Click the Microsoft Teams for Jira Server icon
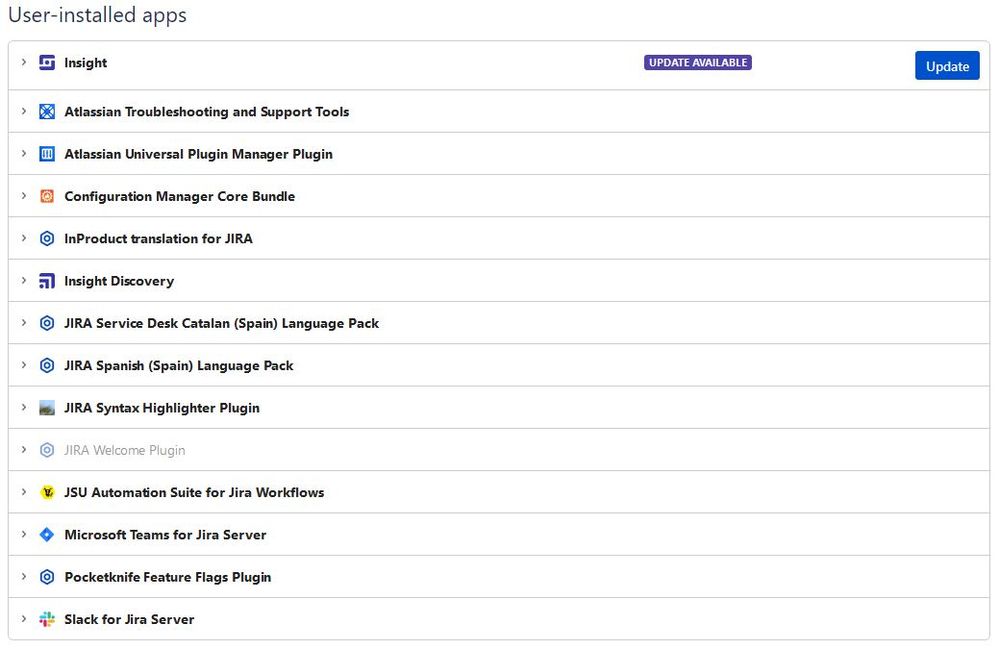 [x=47, y=534]
